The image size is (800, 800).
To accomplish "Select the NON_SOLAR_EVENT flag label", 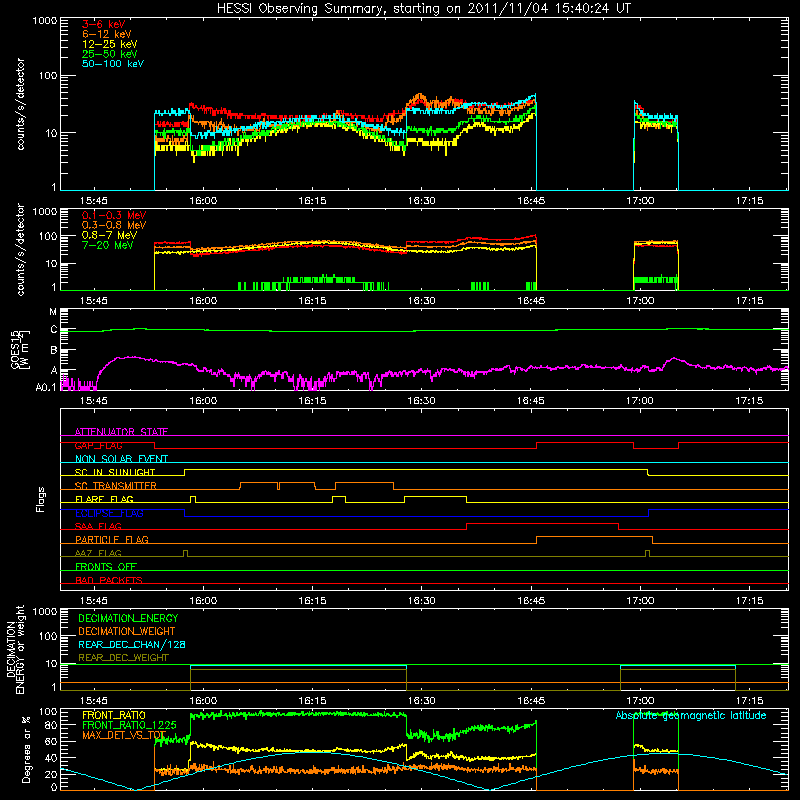I will pyautogui.click(x=121, y=459).
